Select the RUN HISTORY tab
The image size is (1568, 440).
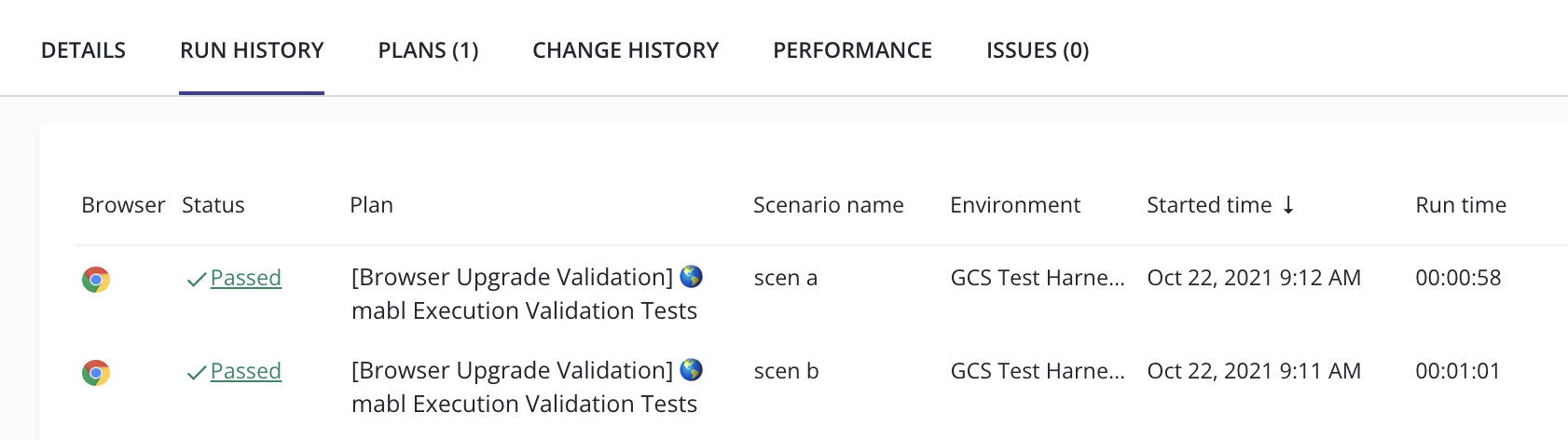[x=252, y=50]
